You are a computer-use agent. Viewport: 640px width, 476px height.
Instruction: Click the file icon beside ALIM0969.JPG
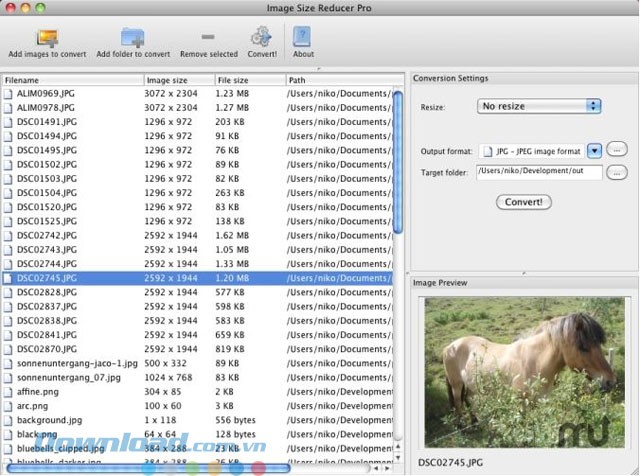click(x=9, y=93)
